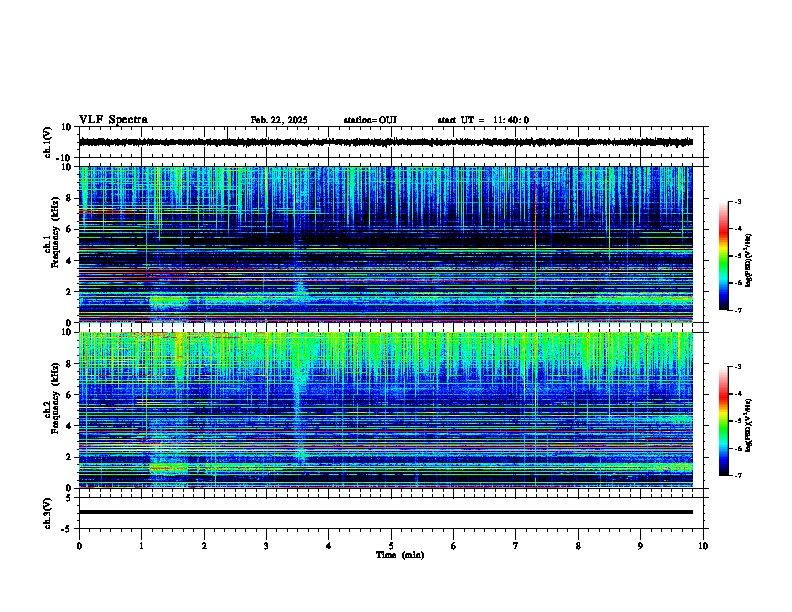Click the time axis tick label '10'
Screen dimensions: 792x612
click(703, 546)
